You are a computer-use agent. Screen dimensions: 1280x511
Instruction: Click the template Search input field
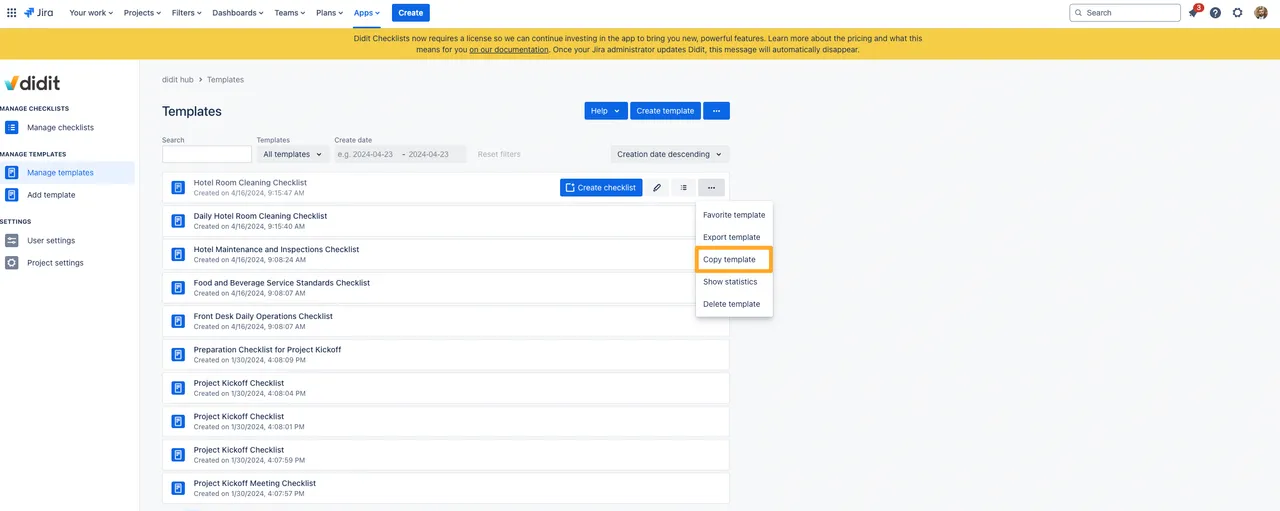tap(207, 154)
